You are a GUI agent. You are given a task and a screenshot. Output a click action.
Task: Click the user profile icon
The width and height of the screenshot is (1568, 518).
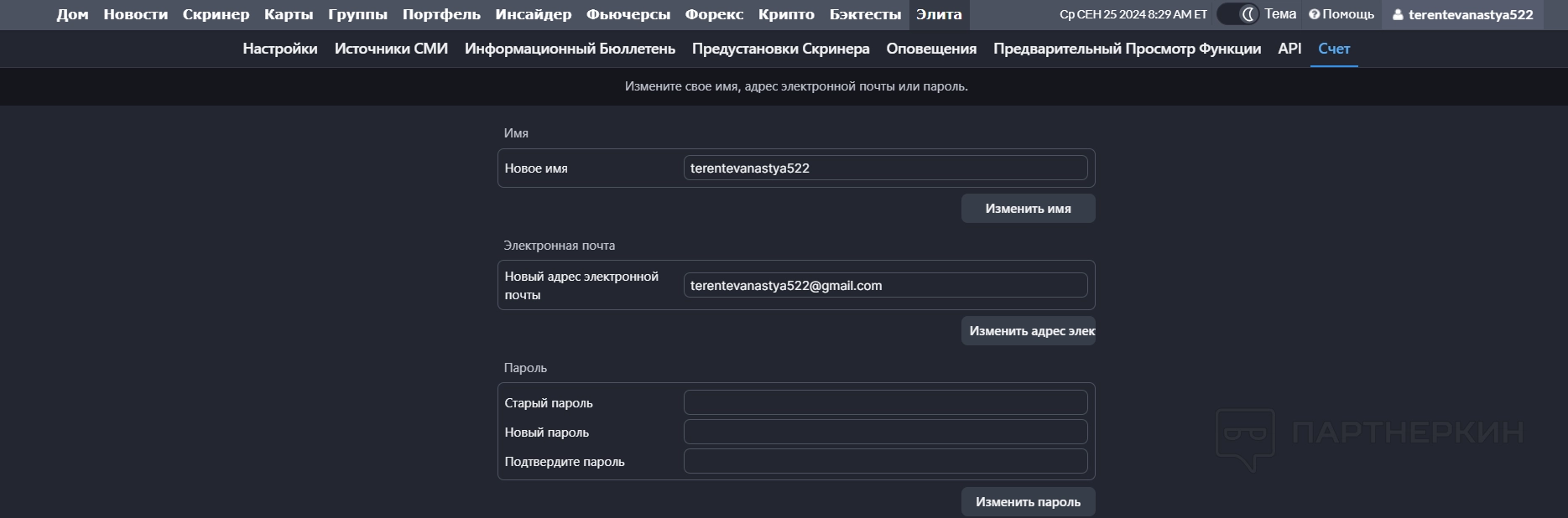[1398, 15]
